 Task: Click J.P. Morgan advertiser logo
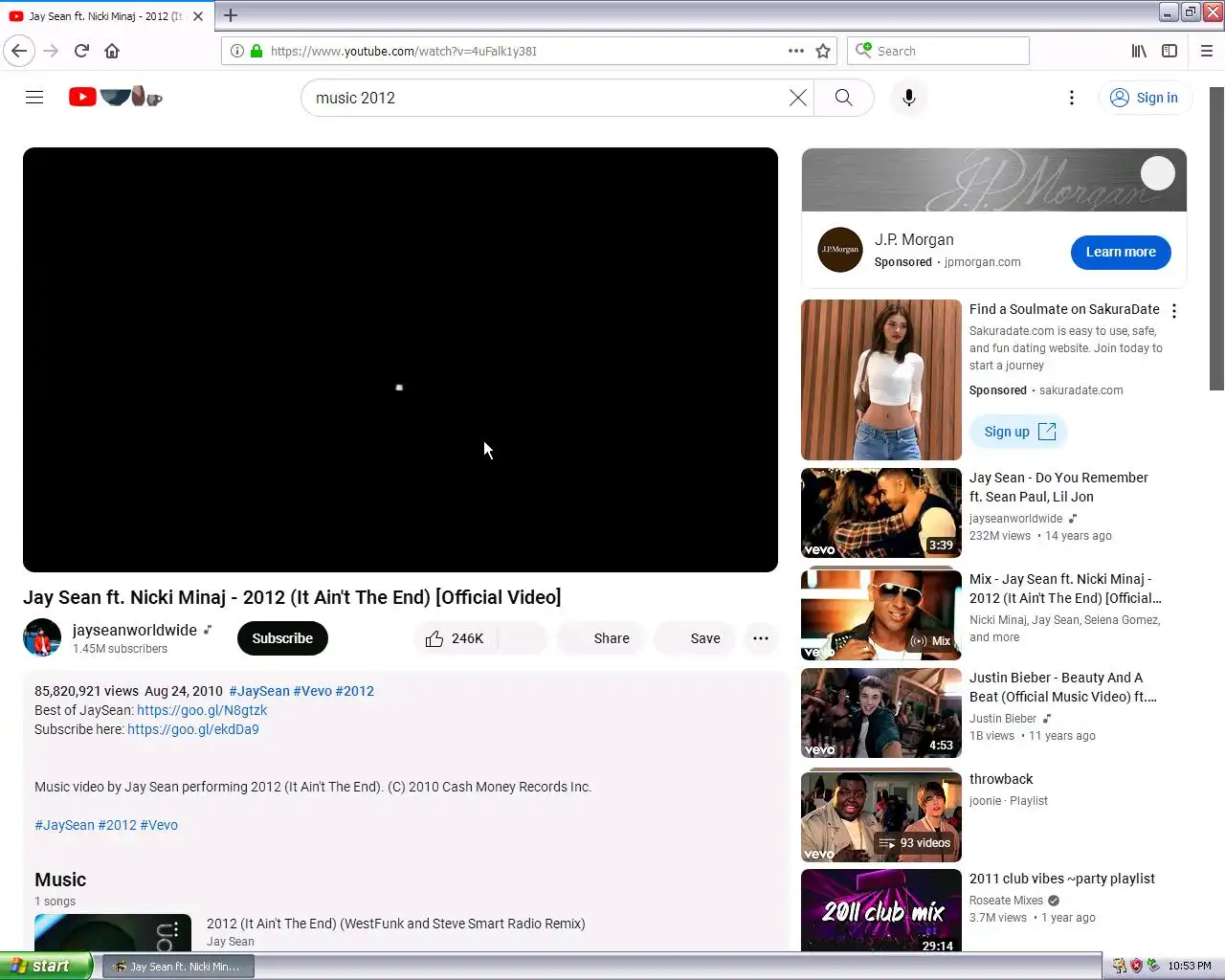(840, 250)
